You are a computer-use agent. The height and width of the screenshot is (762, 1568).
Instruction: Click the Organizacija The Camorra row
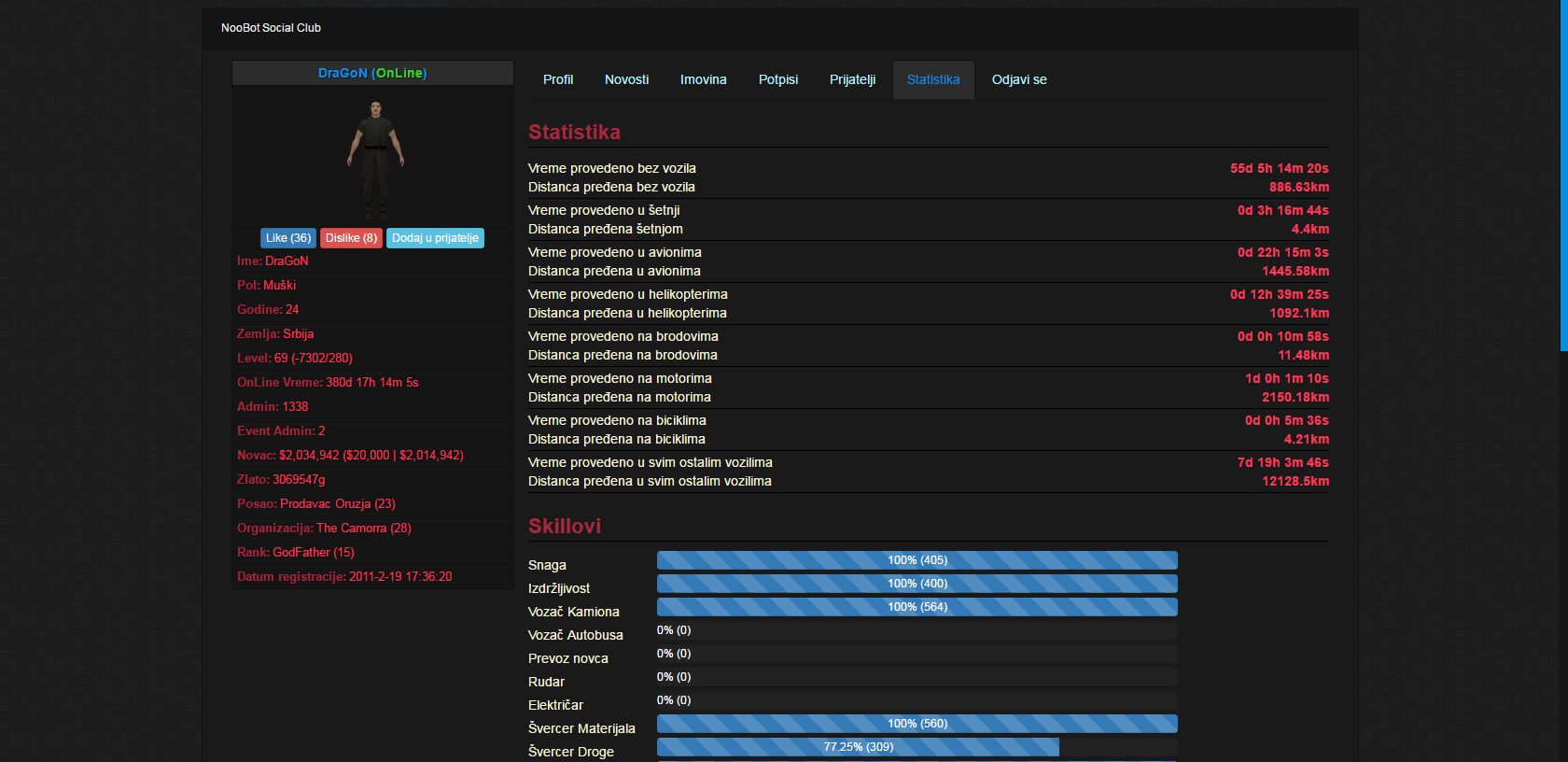[x=324, y=528]
